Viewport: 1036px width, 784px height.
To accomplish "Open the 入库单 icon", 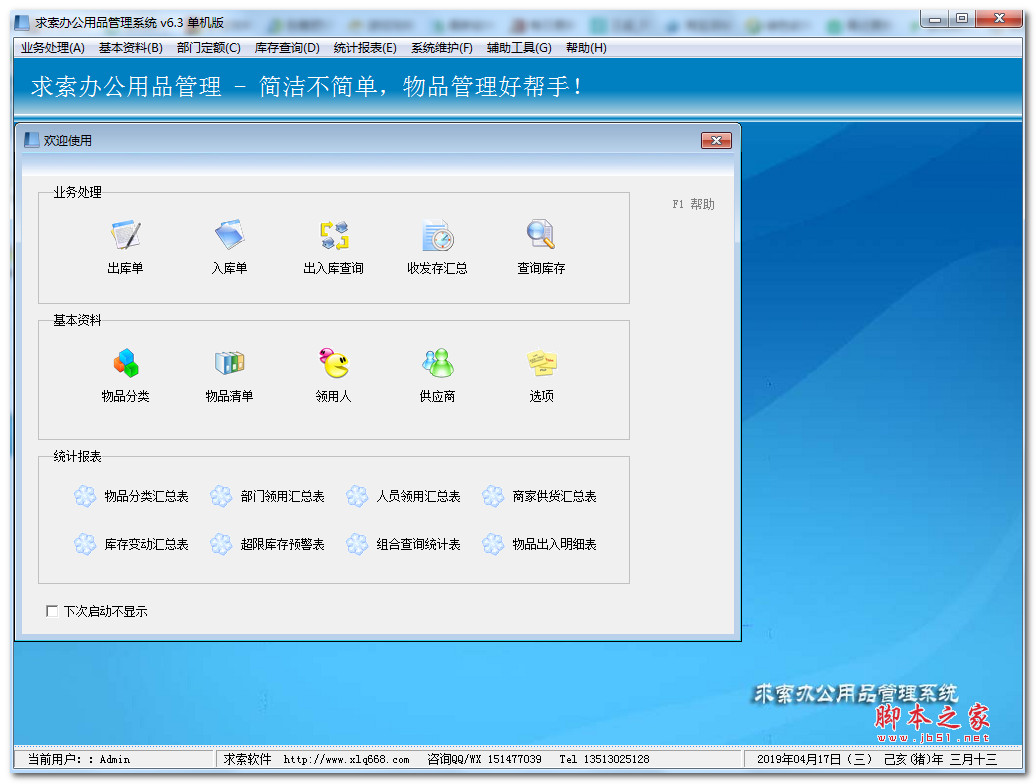I will (x=229, y=234).
